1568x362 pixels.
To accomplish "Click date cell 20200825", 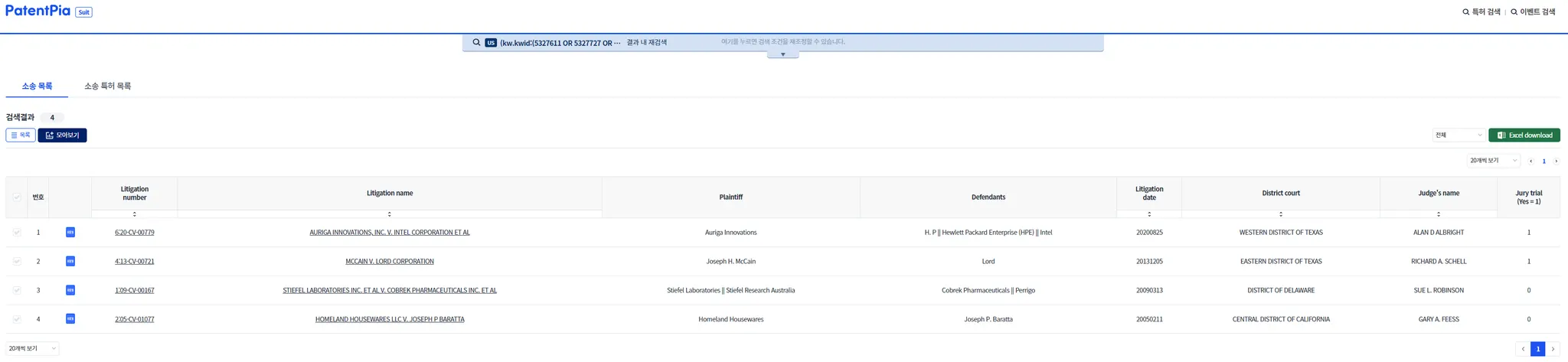I will (1149, 233).
